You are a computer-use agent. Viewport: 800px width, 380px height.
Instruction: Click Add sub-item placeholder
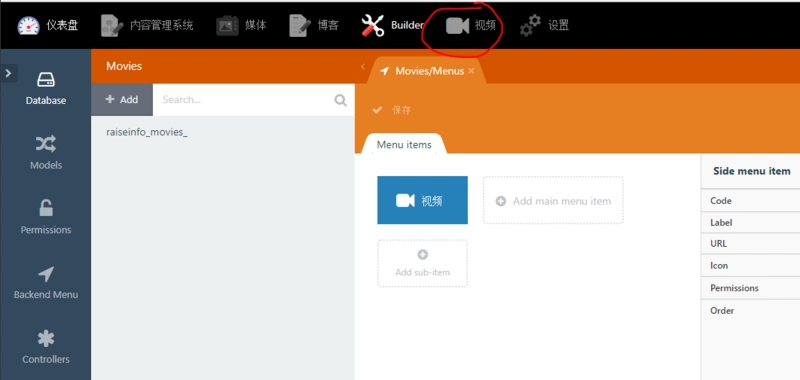422,263
